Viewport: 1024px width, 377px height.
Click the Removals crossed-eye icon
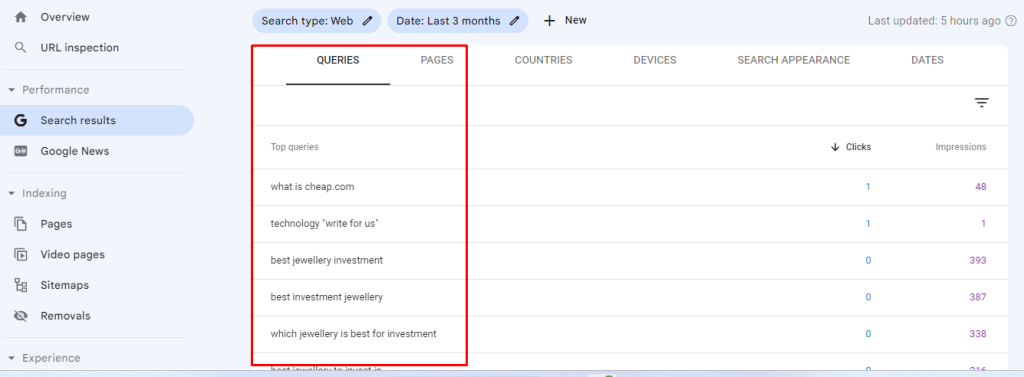(x=21, y=316)
